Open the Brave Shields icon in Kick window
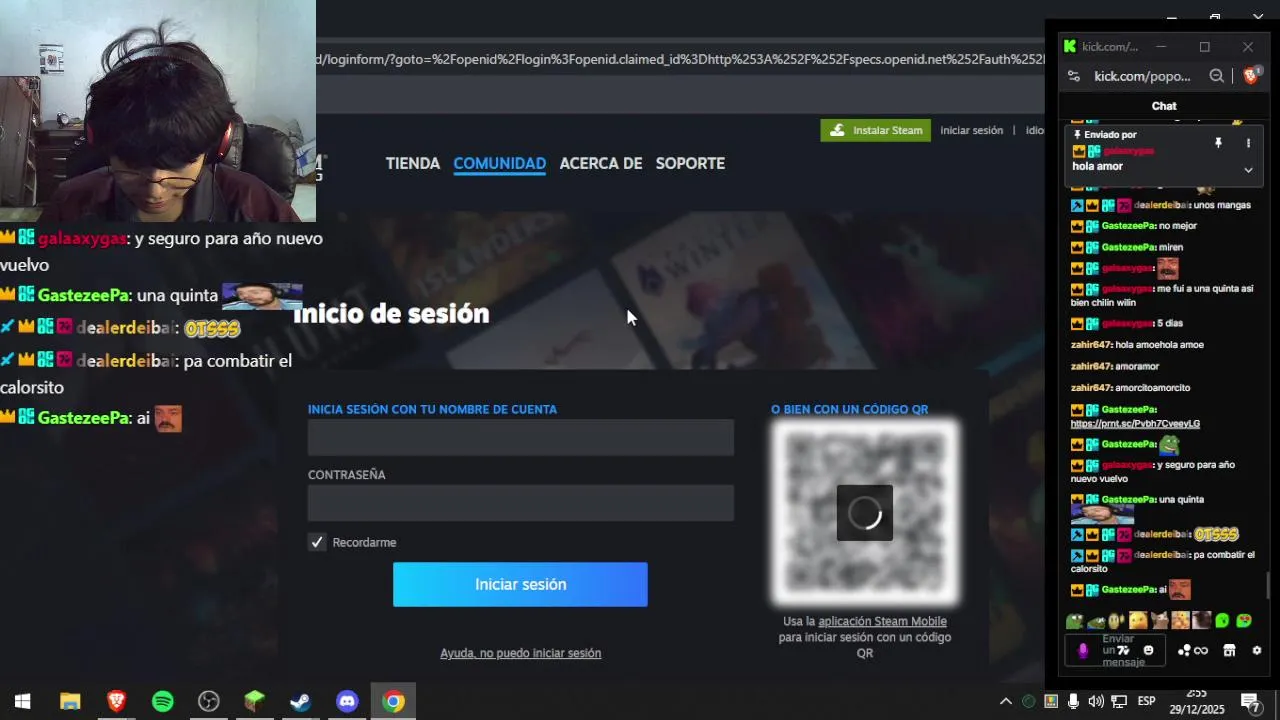The height and width of the screenshot is (720, 1280). [x=1250, y=76]
